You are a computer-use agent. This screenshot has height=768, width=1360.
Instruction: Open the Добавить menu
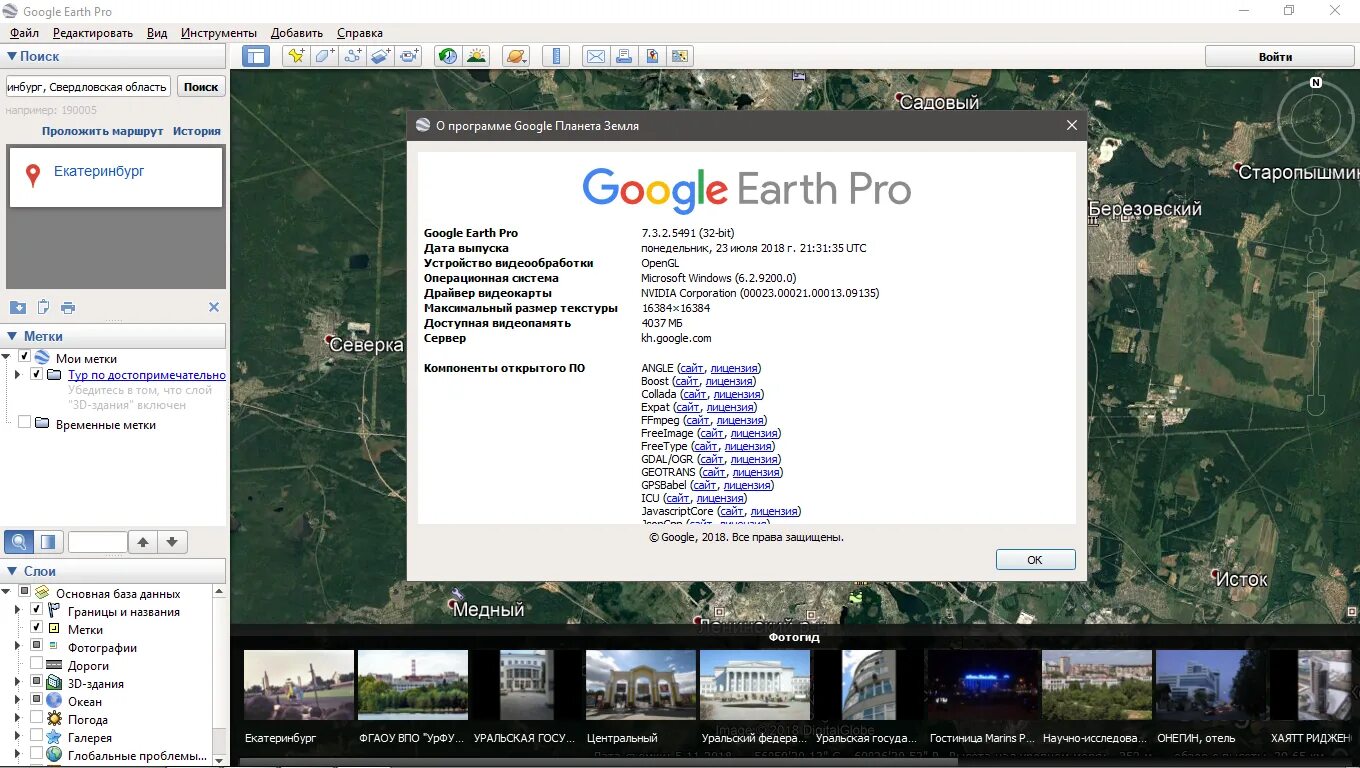click(297, 33)
